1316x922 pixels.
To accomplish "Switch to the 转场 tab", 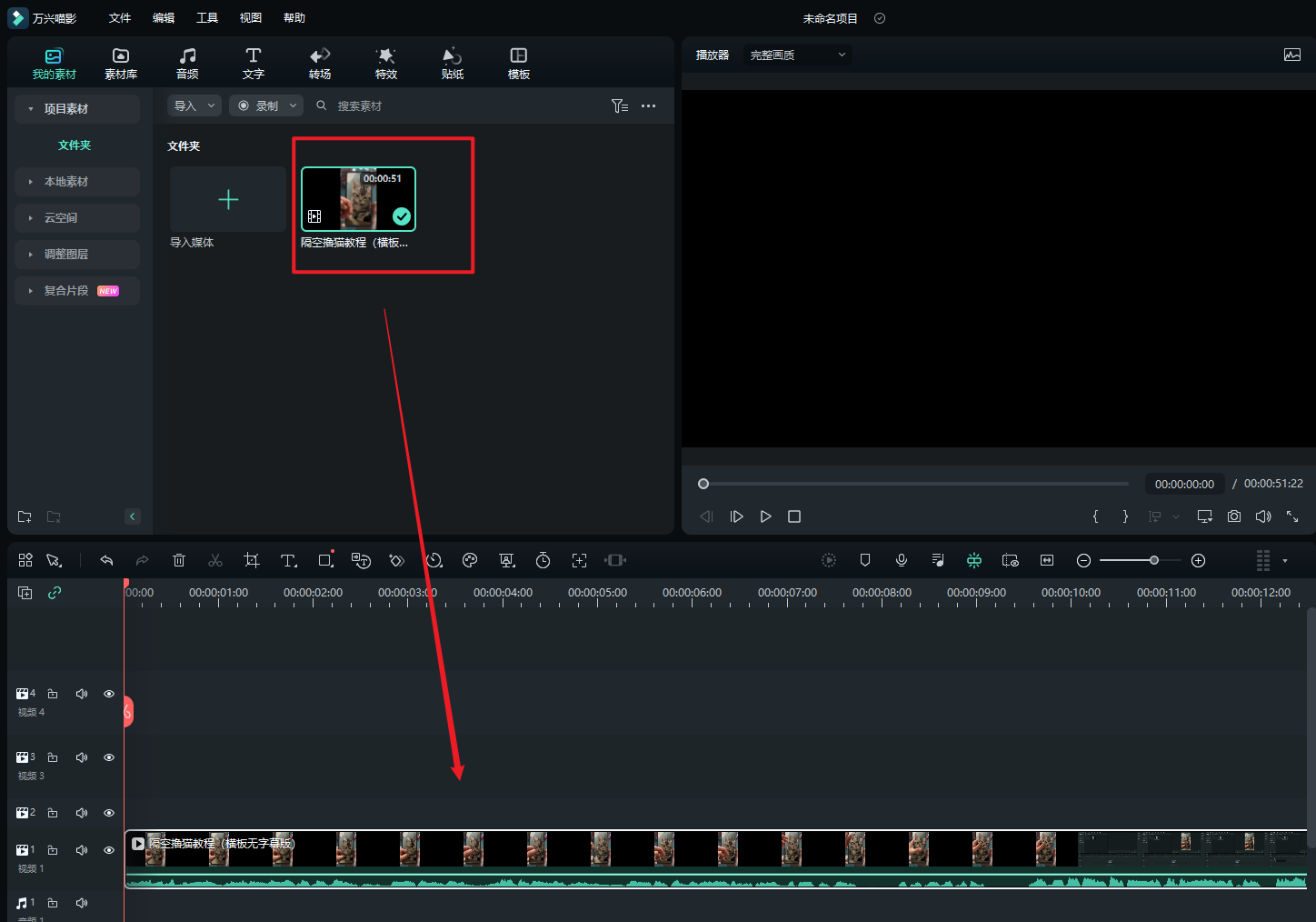I will click(x=320, y=63).
